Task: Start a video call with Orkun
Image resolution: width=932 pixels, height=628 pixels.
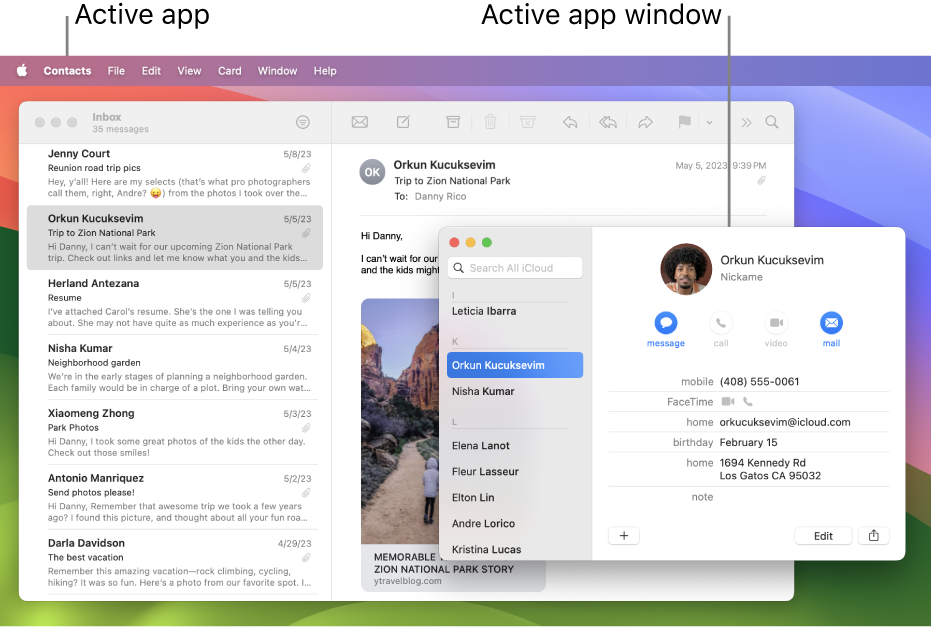Action: [776, 324]
